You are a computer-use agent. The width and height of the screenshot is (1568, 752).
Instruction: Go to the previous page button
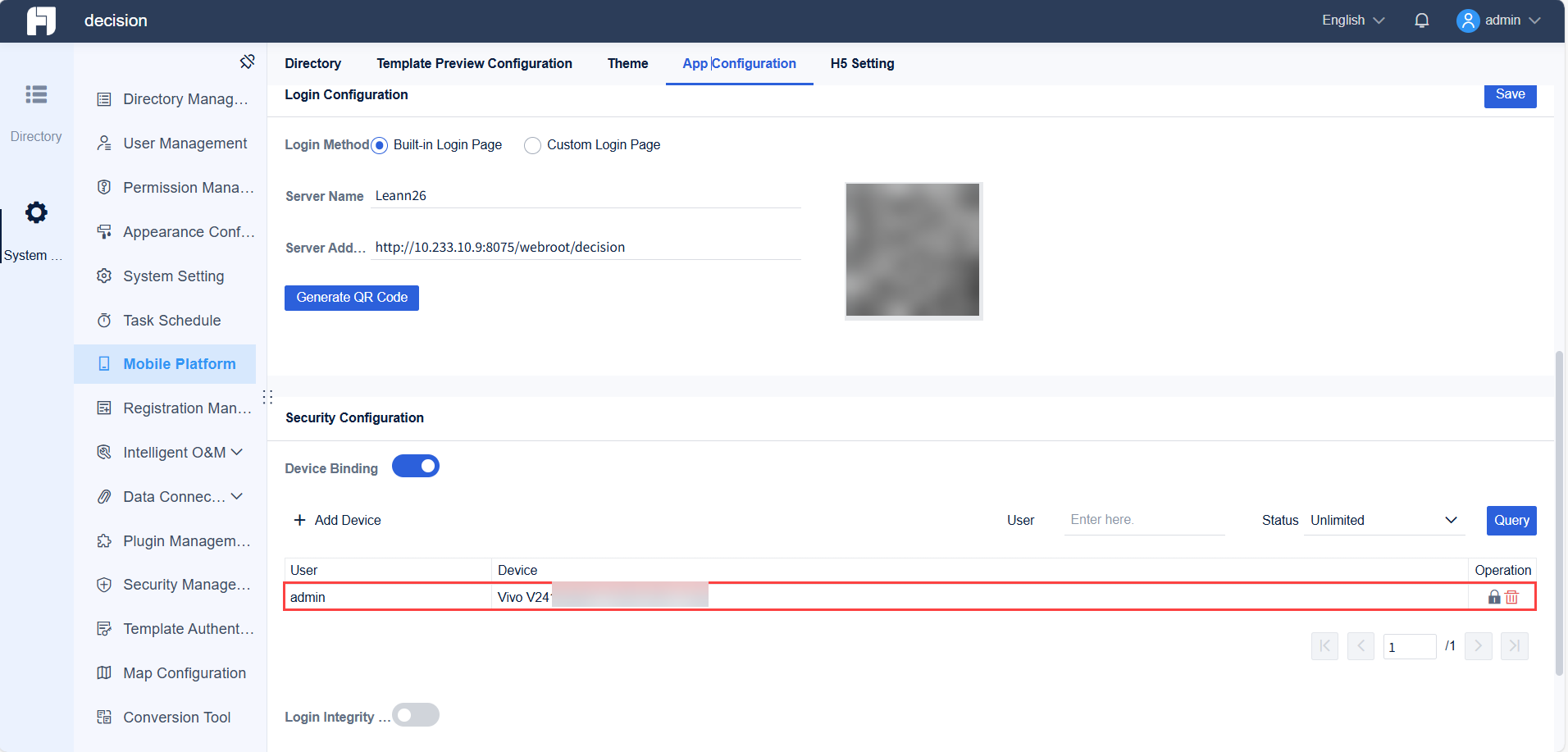(1361, 646)
